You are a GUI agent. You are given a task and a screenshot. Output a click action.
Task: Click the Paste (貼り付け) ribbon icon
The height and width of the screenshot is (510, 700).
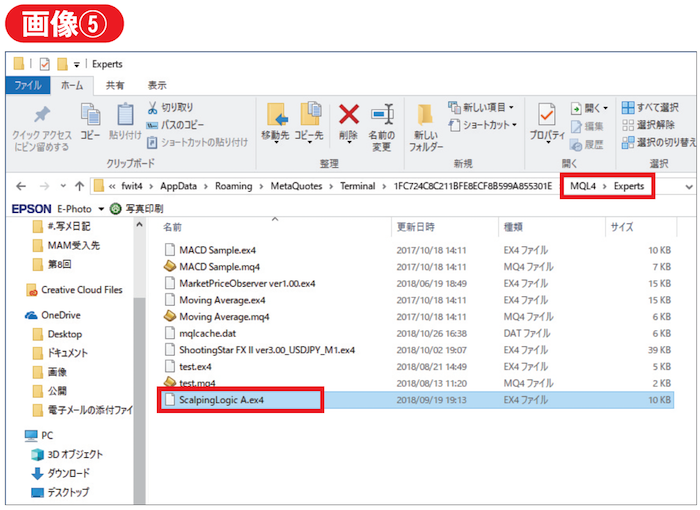pyautogui.click(x=125, y=114)
